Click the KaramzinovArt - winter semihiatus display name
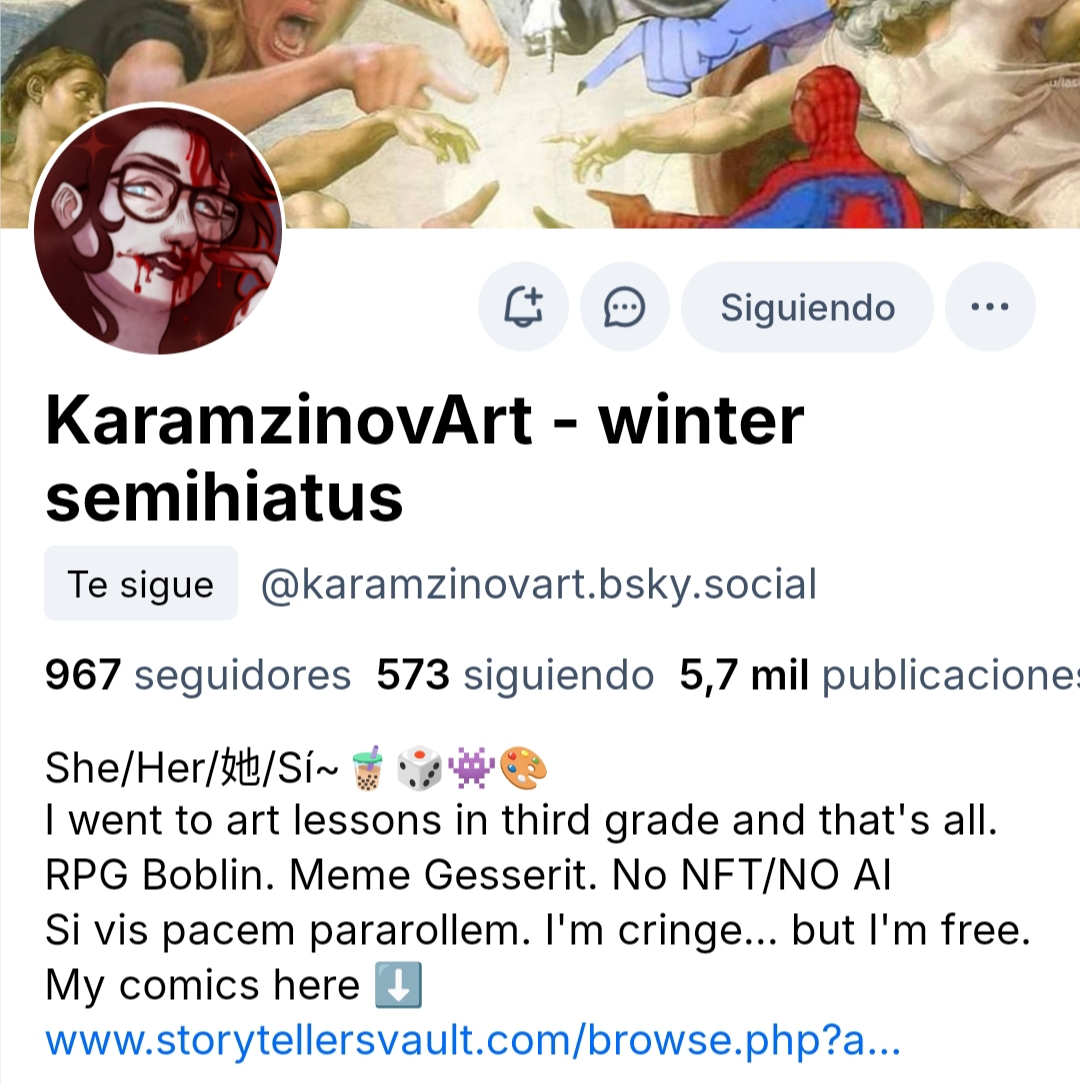 (424, 458)
